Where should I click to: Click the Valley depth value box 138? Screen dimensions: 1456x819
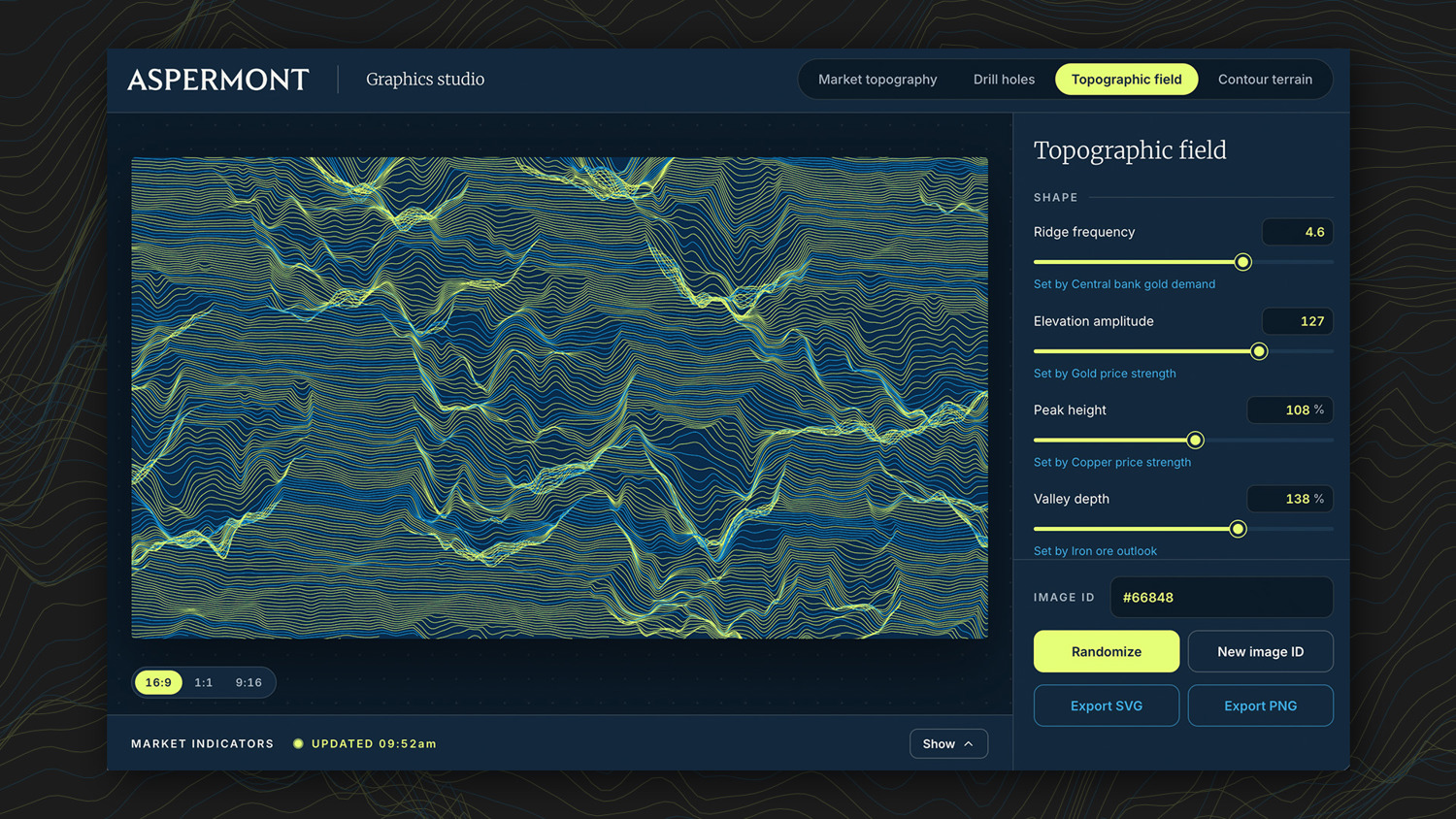pyautogui.click(x=1290, y=499)
